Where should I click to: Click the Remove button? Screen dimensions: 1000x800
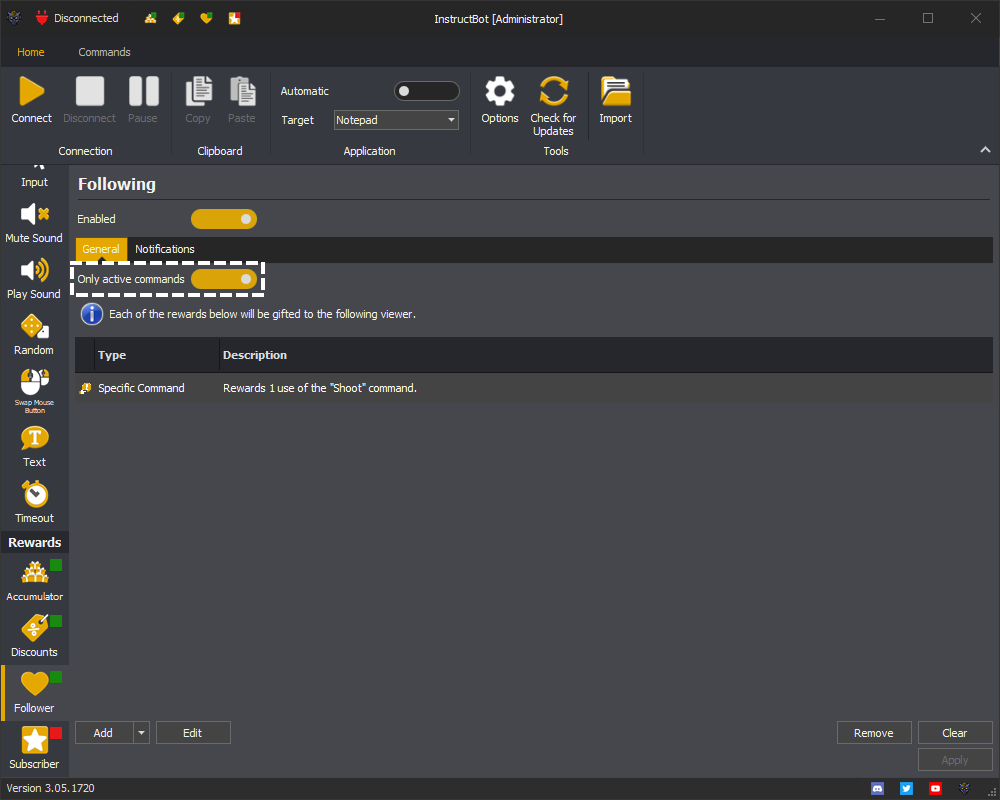tap(874, 733)
